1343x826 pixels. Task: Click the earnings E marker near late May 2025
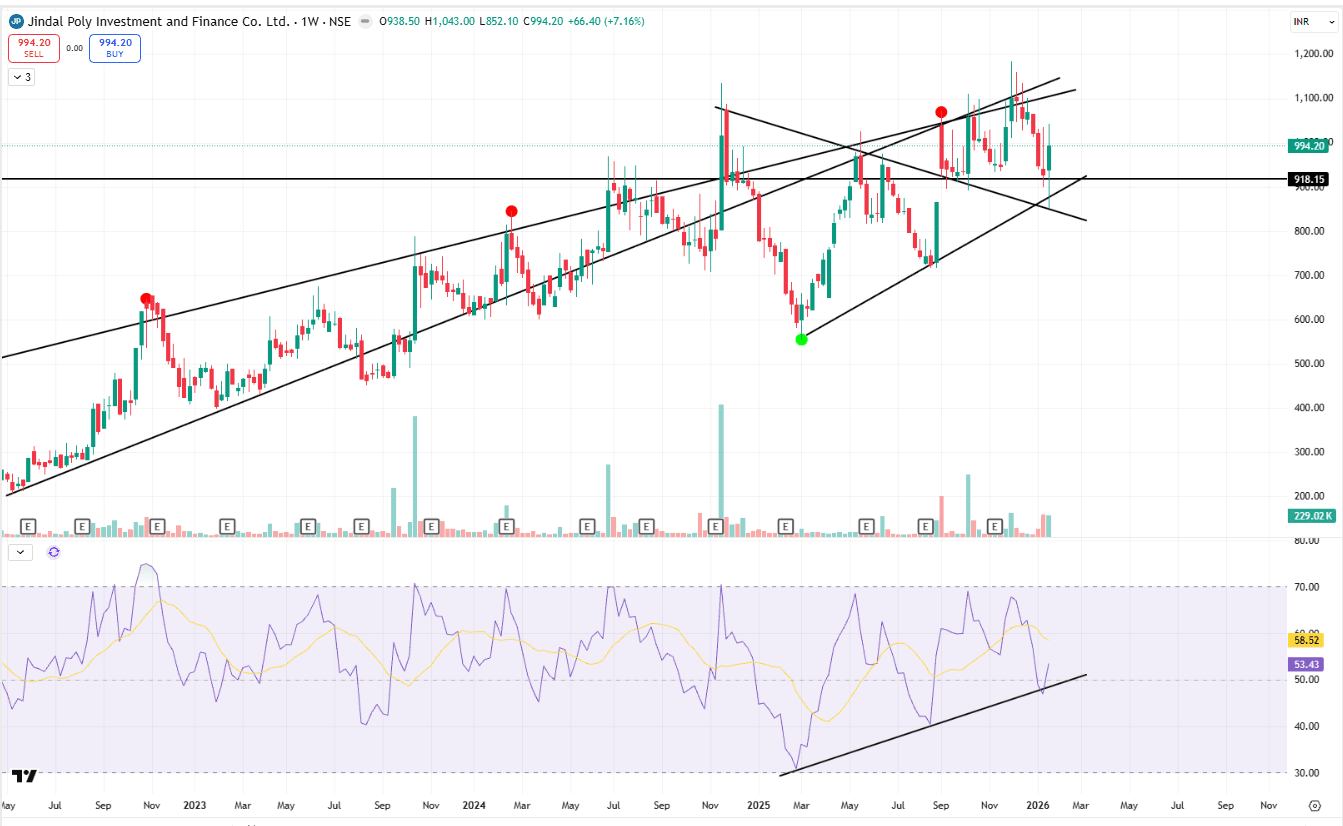[x=867, y=526]
